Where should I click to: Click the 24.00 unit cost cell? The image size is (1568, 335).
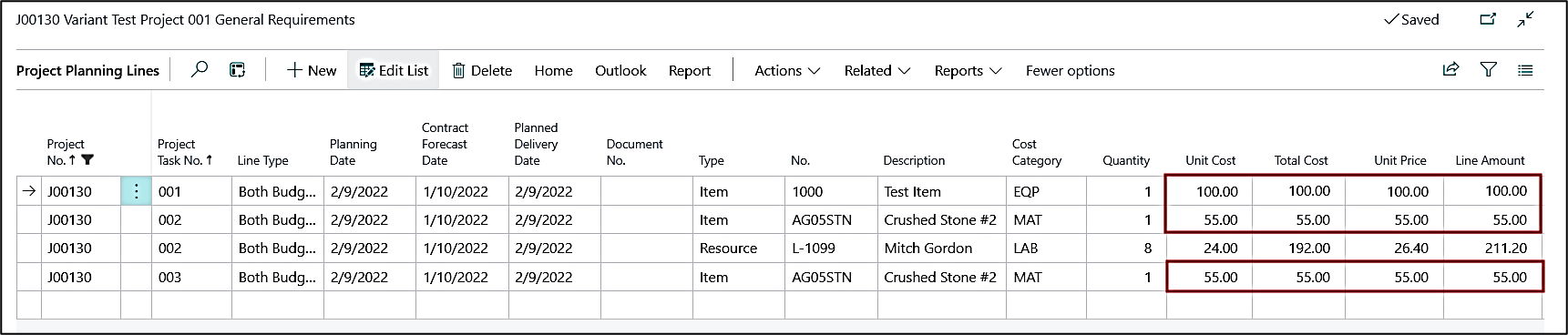tap(1209, 248)
